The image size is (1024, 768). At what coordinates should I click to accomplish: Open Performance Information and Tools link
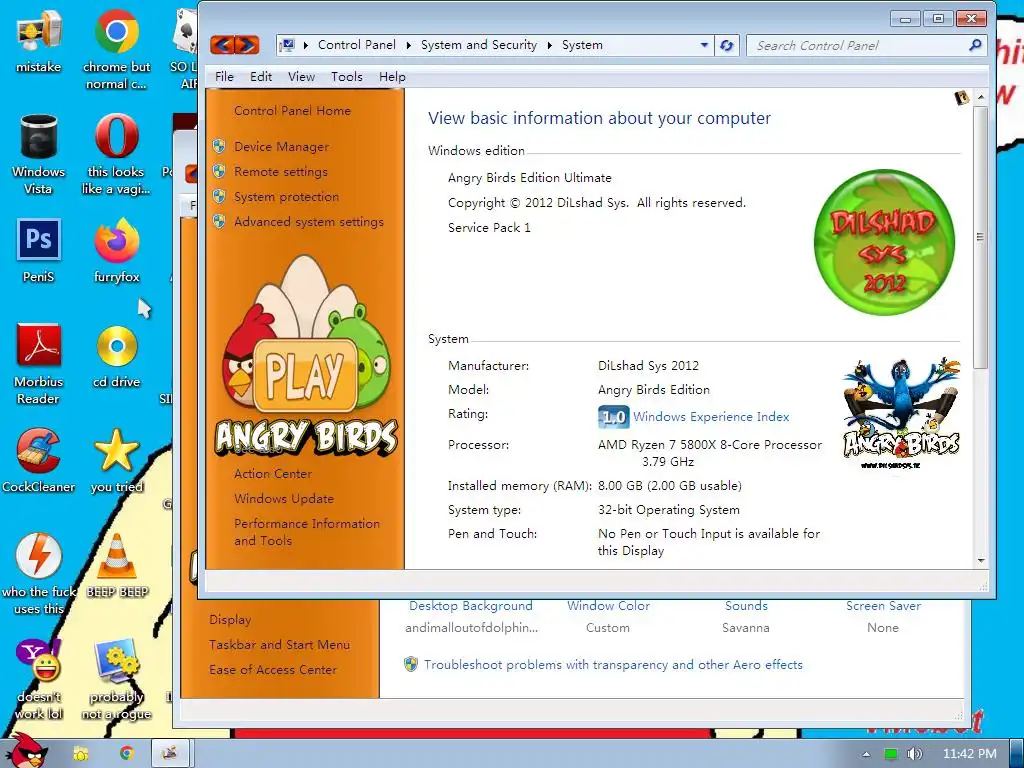[x=307, y=532]
